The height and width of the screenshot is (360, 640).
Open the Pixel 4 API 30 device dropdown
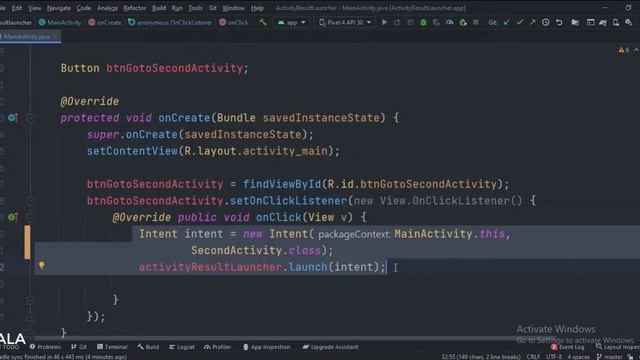point(345,22)
